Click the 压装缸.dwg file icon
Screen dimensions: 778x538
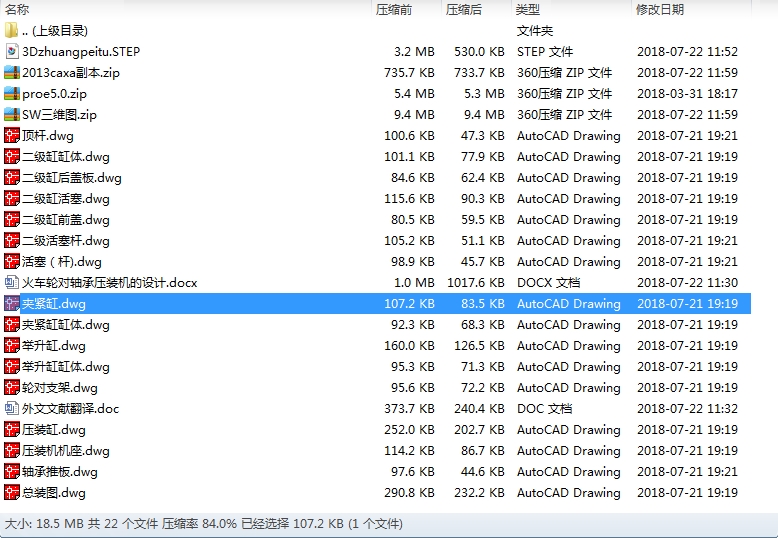click(11, 429)
